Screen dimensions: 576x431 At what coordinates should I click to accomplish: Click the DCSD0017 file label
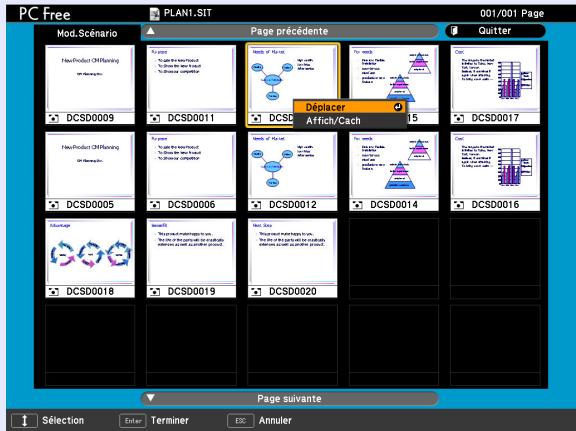(495, 118)
